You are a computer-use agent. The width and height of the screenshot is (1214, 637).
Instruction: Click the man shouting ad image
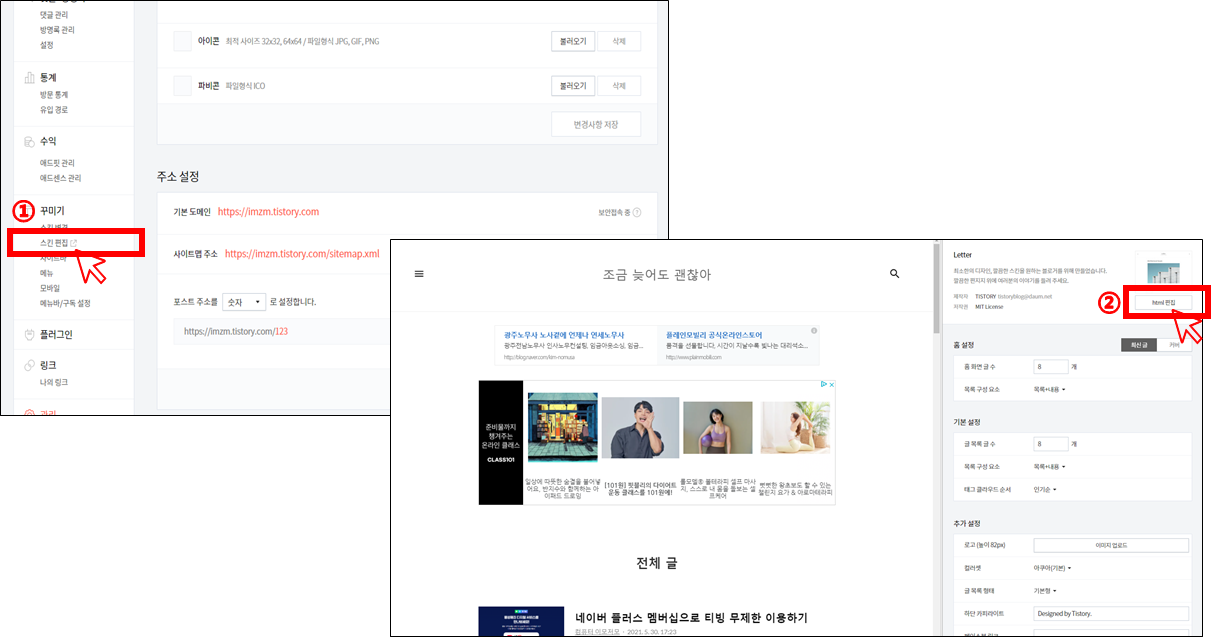[x=640, y=430]
